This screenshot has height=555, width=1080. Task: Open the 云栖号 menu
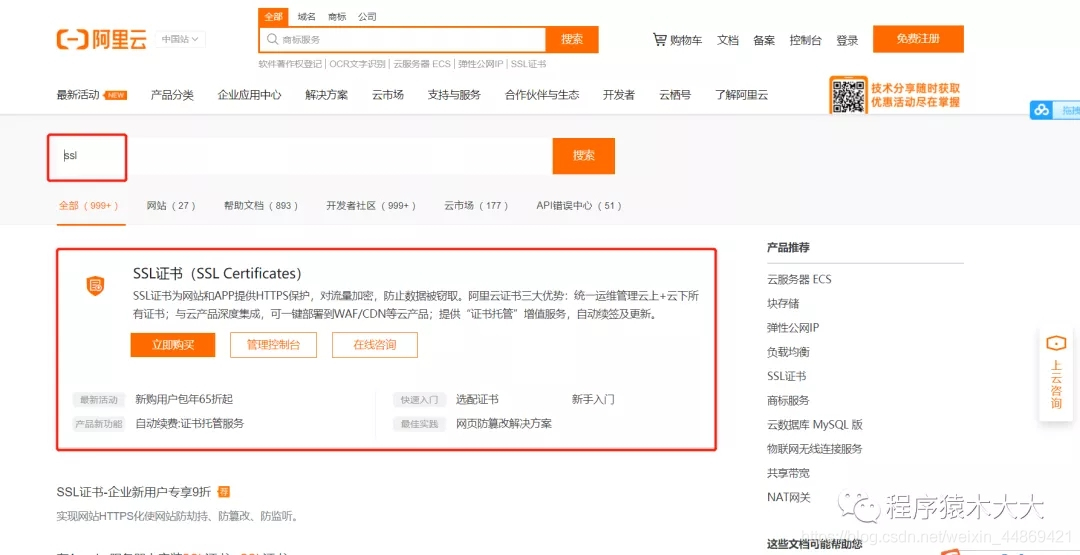tap(675, 95)
